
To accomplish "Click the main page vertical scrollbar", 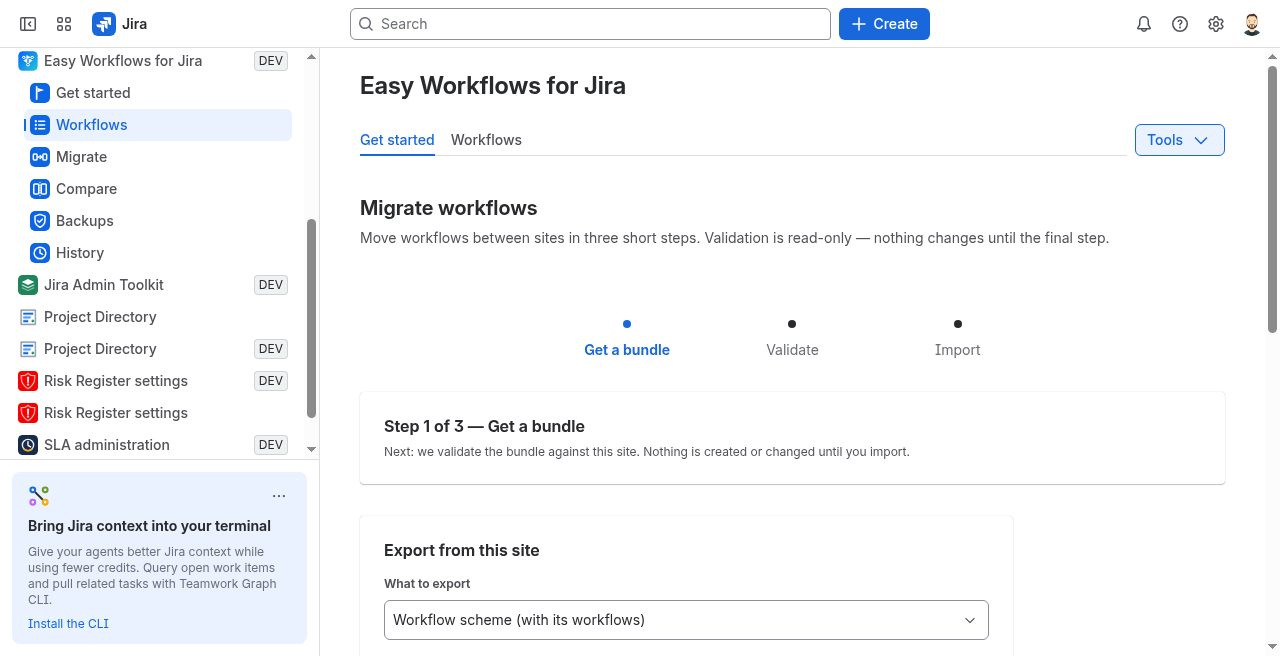I will click(1273, 199).
